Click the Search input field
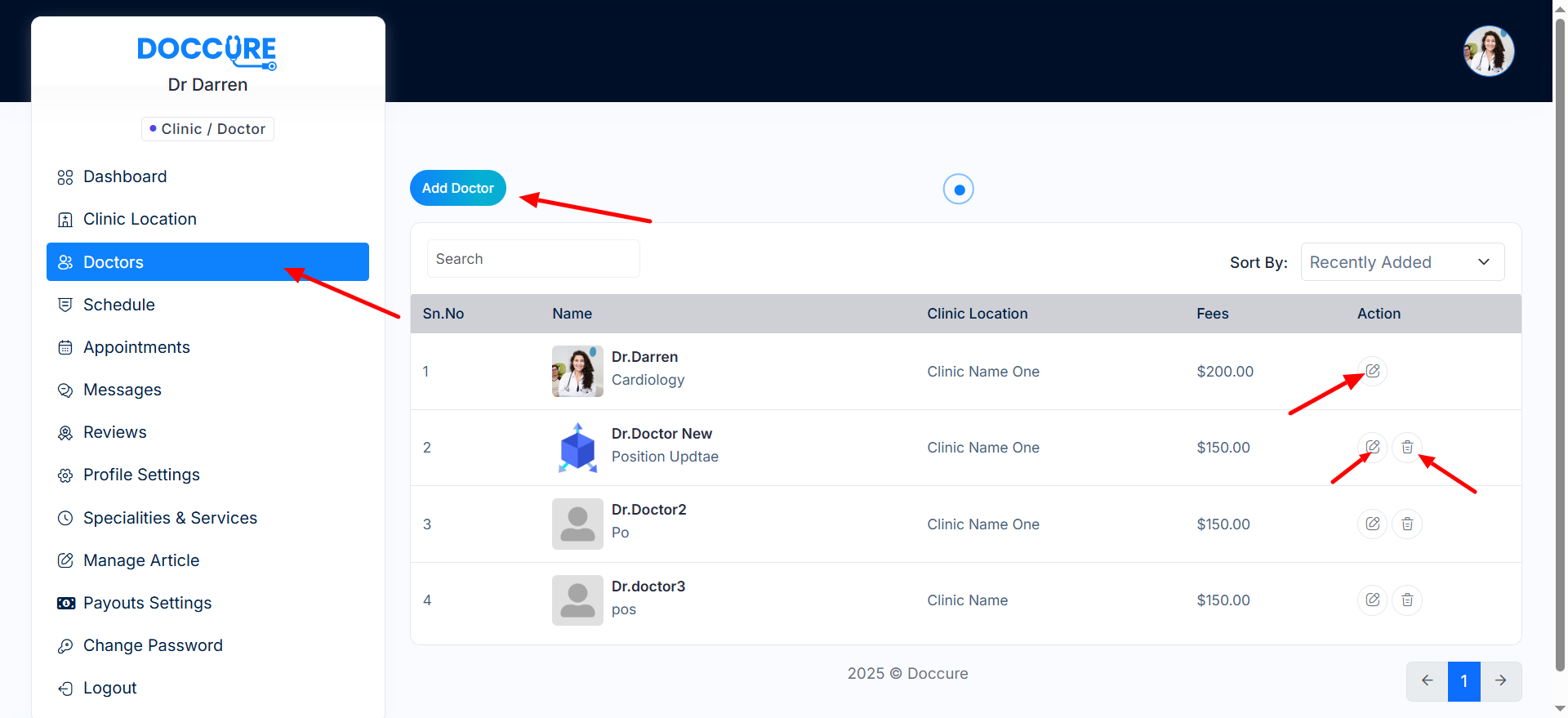The height and width of the screenshot is (718, 1568). tap(533, 259)
